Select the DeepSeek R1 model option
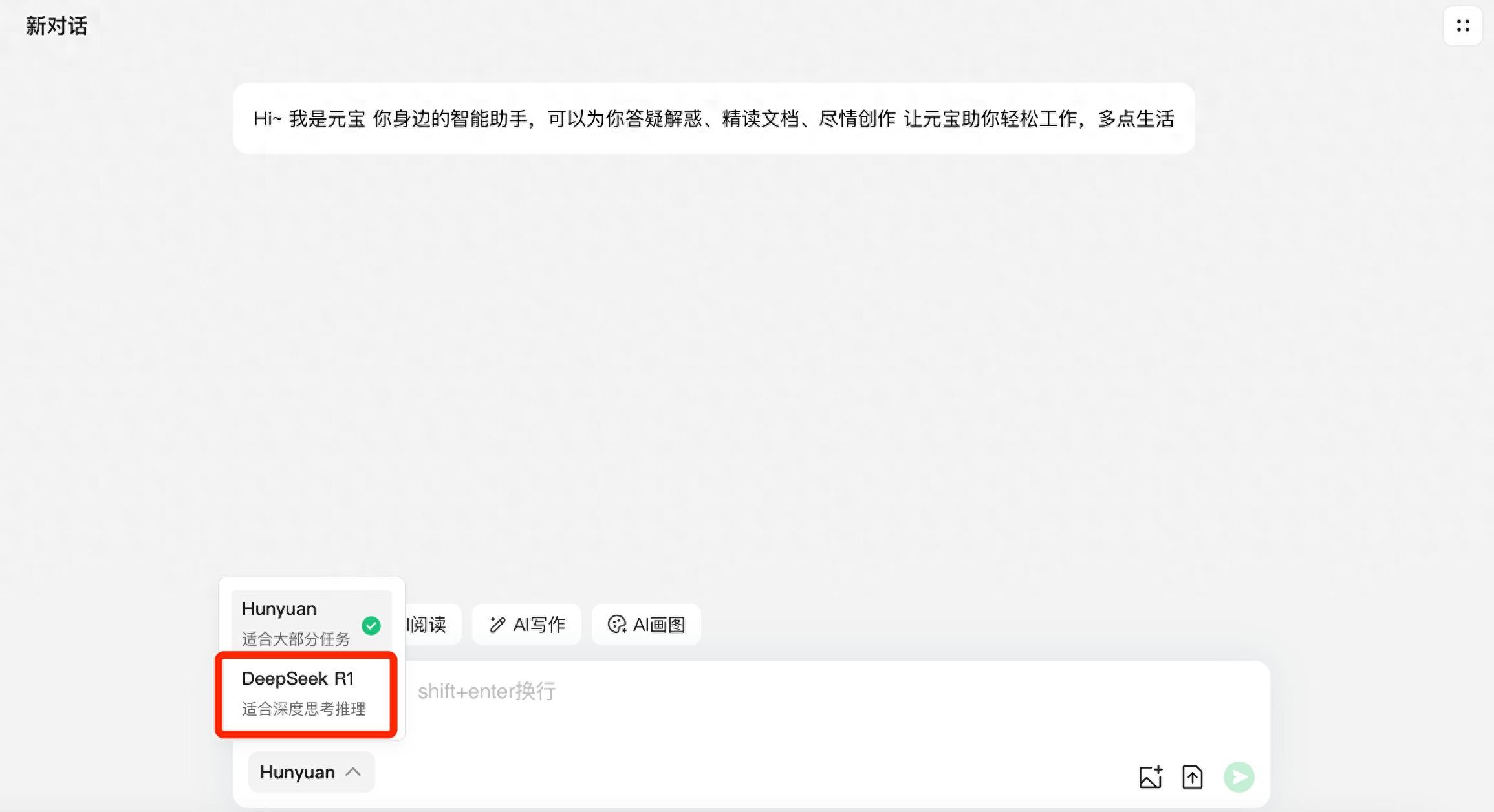This screenshot has width=1494, height=812. point(307,694)
